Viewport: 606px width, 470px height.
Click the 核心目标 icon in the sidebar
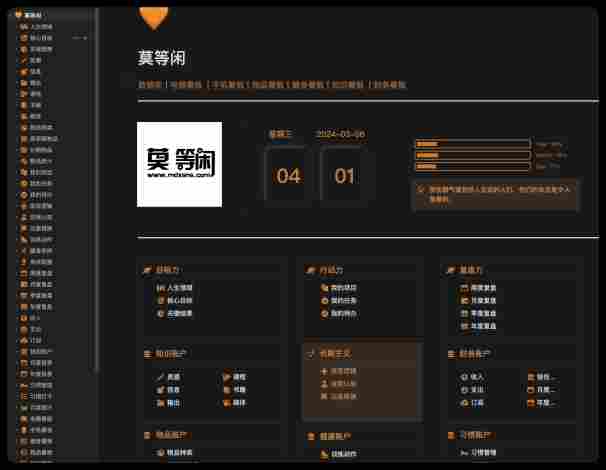24,38
